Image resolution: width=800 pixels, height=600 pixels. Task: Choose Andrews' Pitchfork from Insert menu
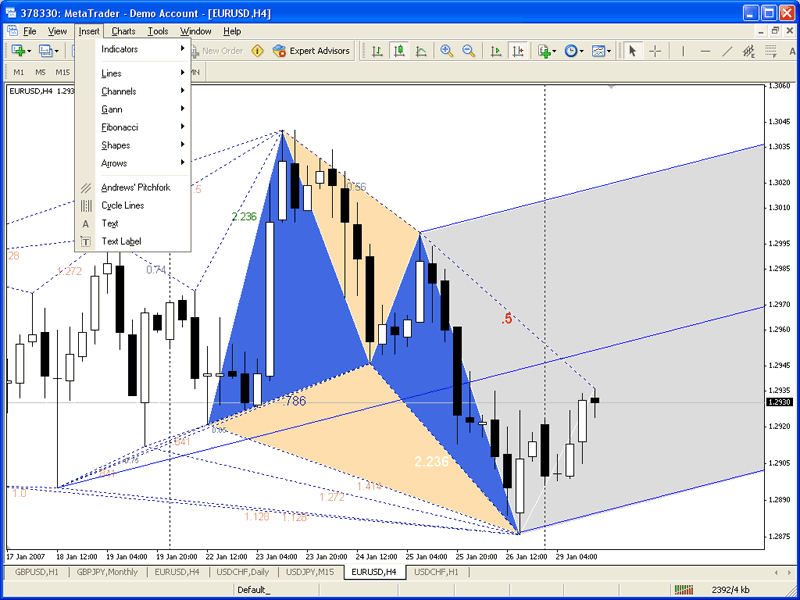tap(133, 188)
